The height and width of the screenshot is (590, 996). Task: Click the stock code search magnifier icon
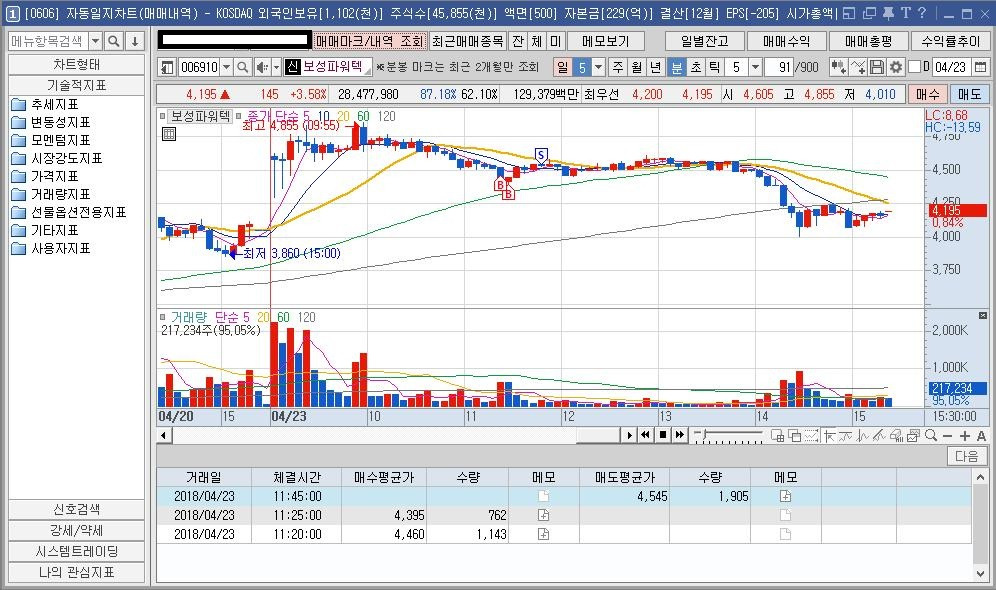click(243, 67)
